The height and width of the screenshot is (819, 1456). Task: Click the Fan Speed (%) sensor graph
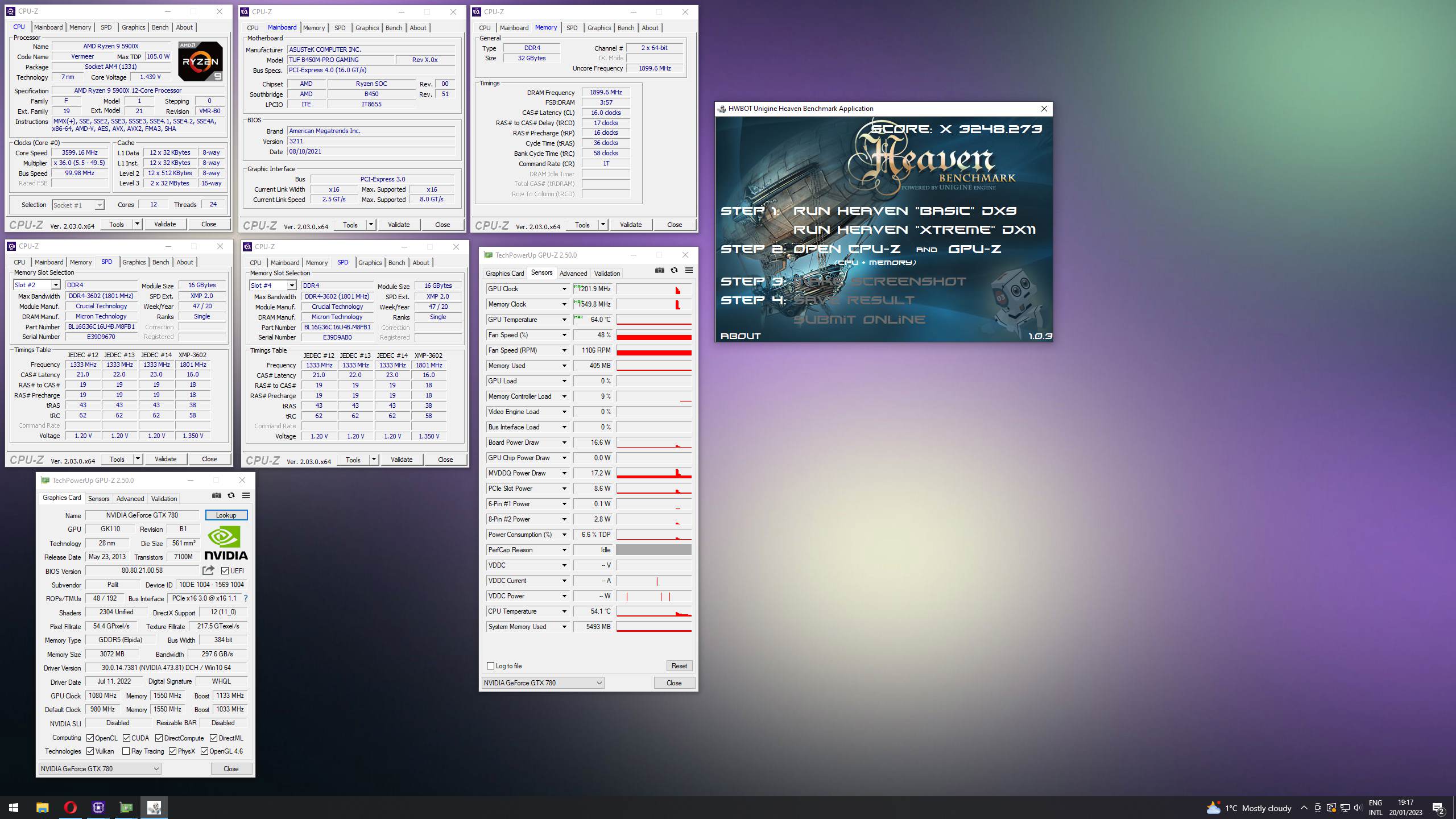click(x=653, y=335)
